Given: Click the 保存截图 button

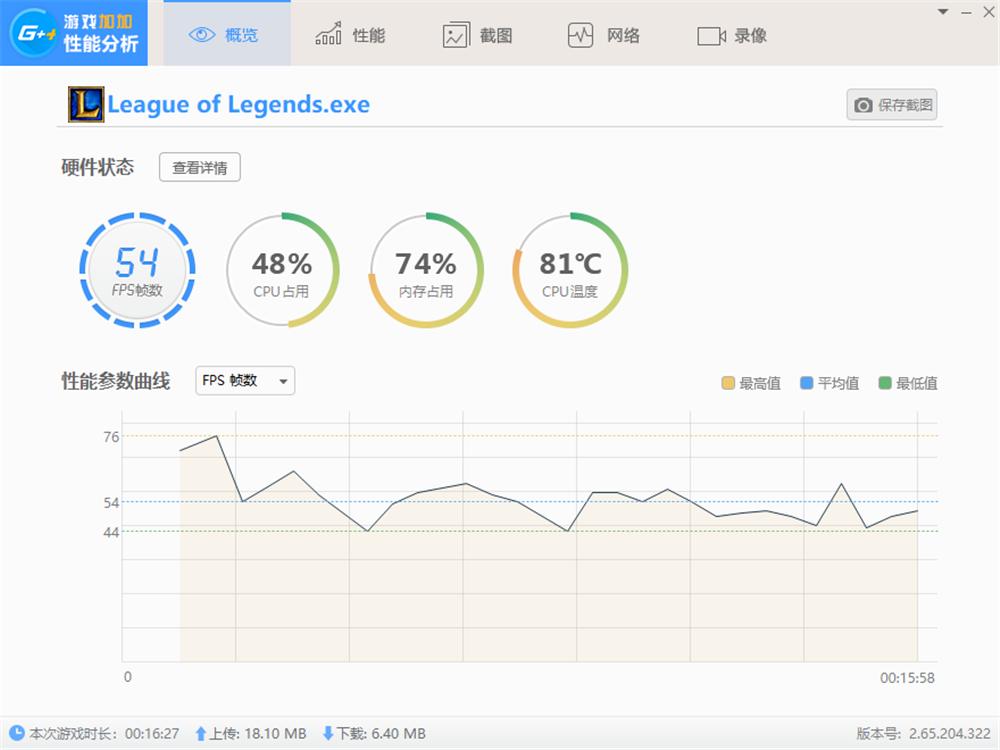Looking at the screenshot, I should (890, 104).
